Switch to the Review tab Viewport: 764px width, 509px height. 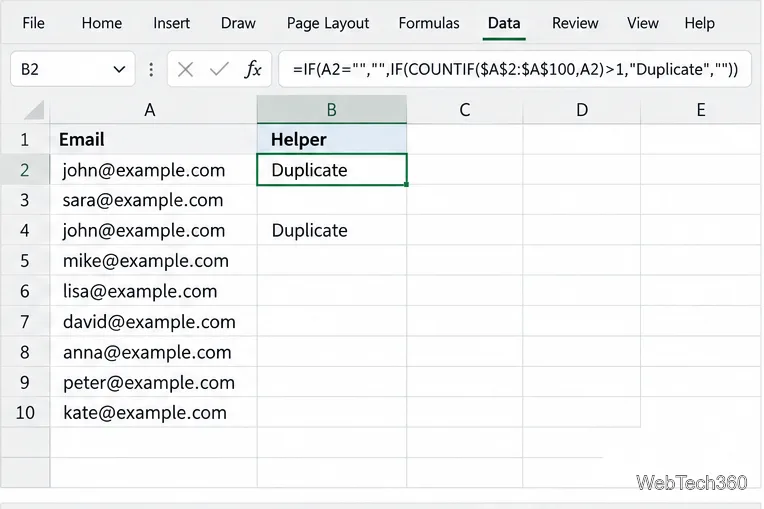tap(575, 23)
